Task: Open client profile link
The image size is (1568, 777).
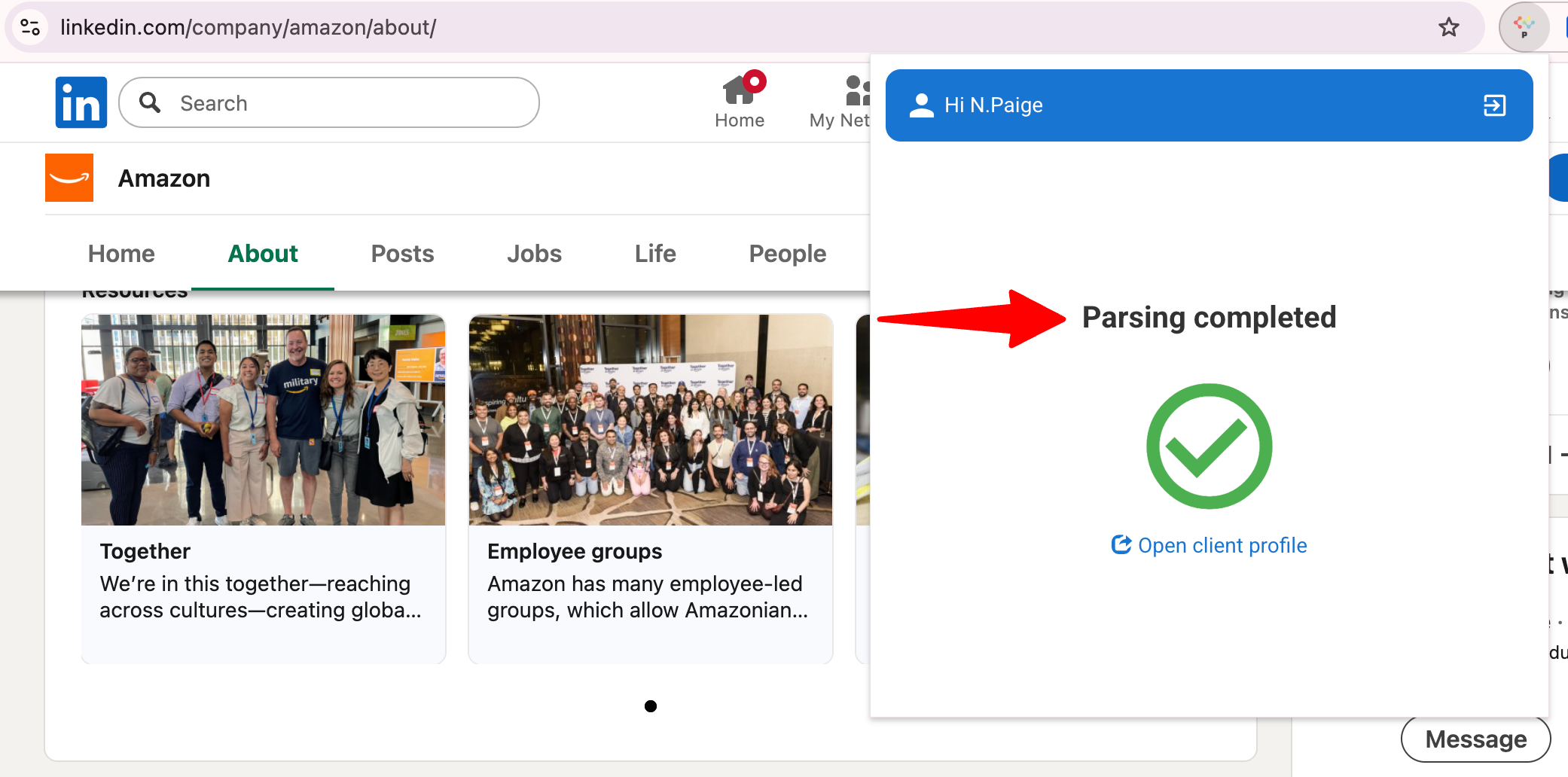Action: click(1209, 545)
